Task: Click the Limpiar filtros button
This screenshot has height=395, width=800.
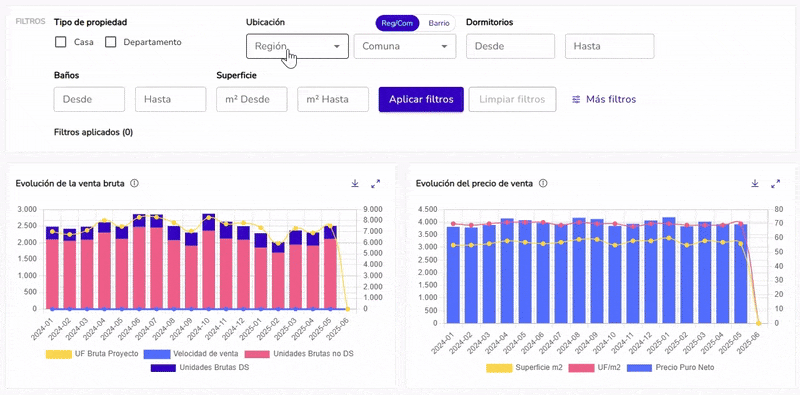Action: pyautogui.click(x=512, y=100)
